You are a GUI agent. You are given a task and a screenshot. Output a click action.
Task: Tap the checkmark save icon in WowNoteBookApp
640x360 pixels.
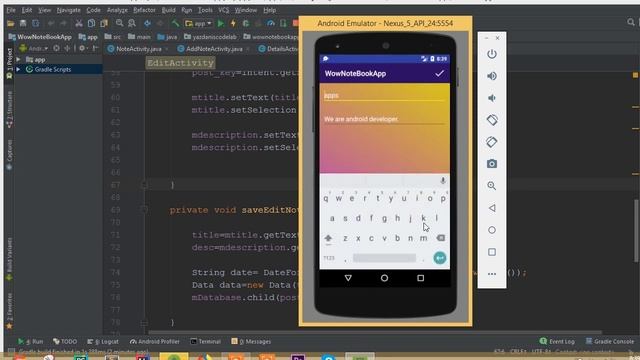[x=439, y=73]
